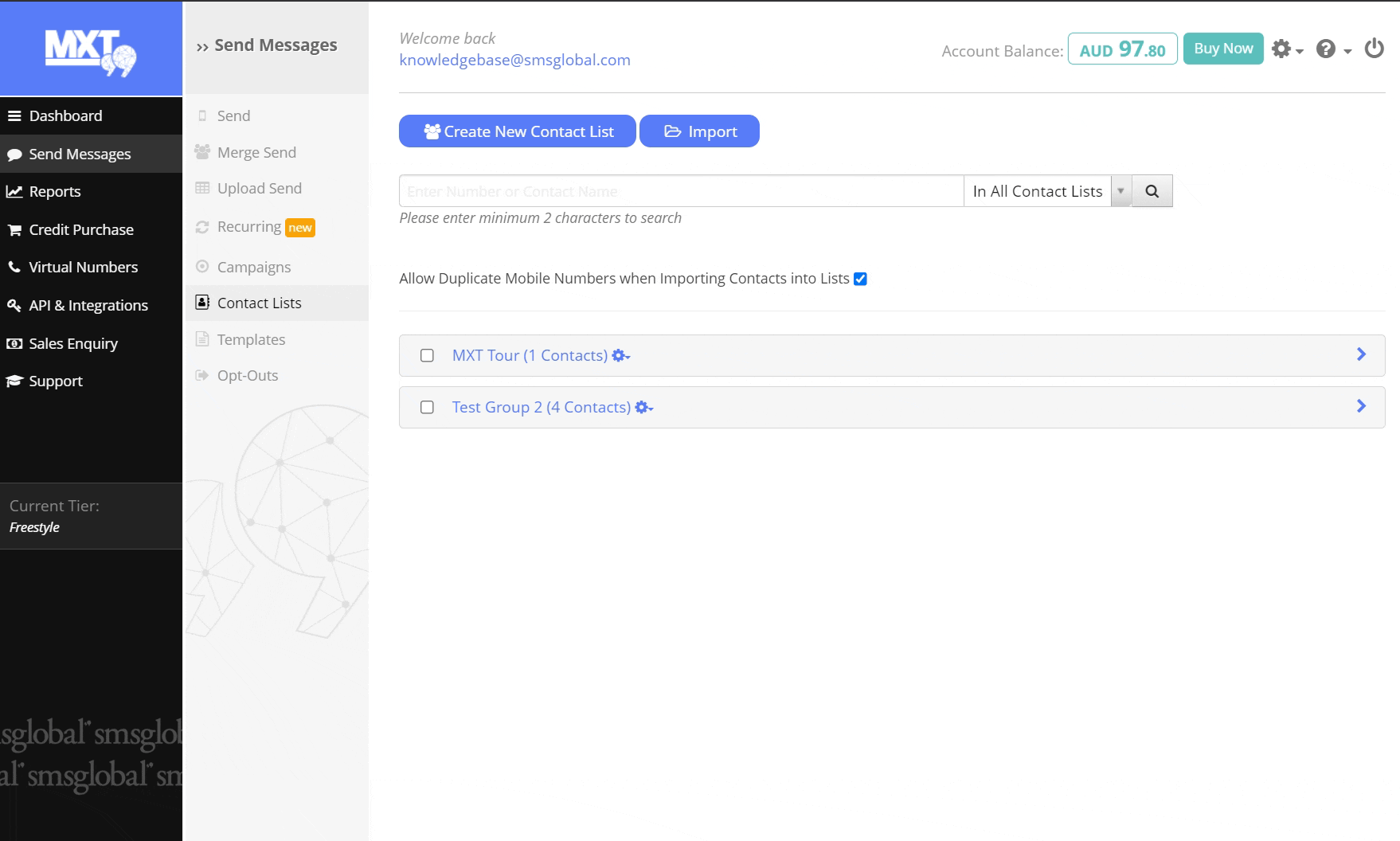Click the magnifying glass search icon
1400x841 pixels.
[x=1152, y=191]
